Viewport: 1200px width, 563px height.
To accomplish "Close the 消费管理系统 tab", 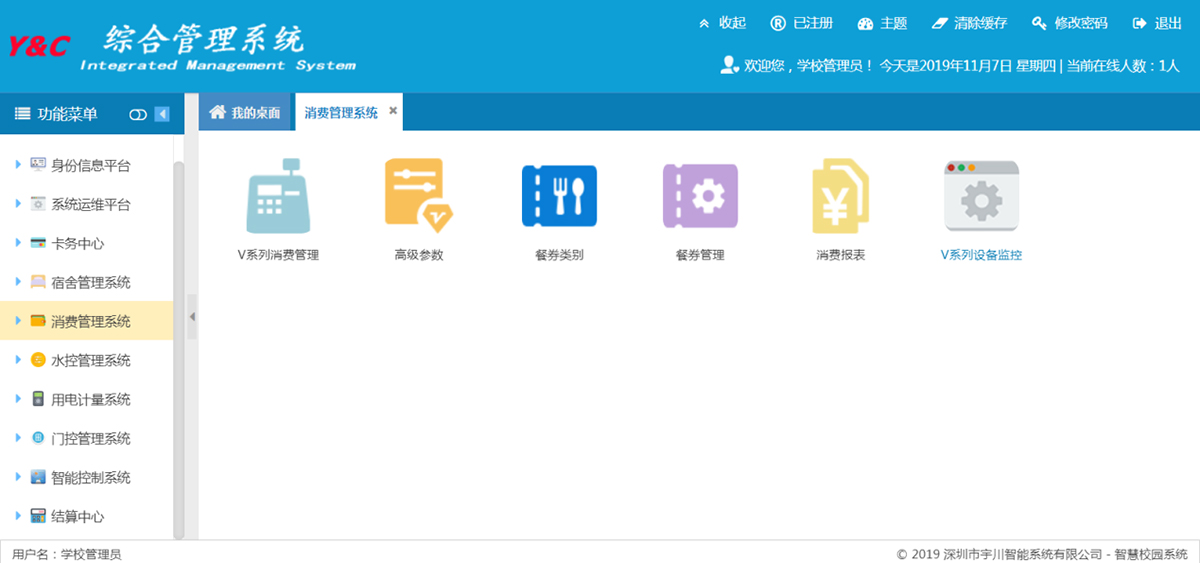I will coord(393,111).
